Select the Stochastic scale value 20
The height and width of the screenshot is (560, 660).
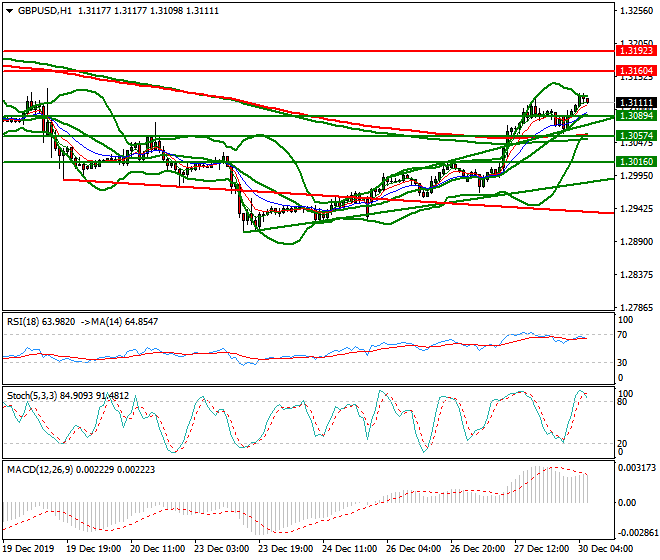(x=622, y=443)
